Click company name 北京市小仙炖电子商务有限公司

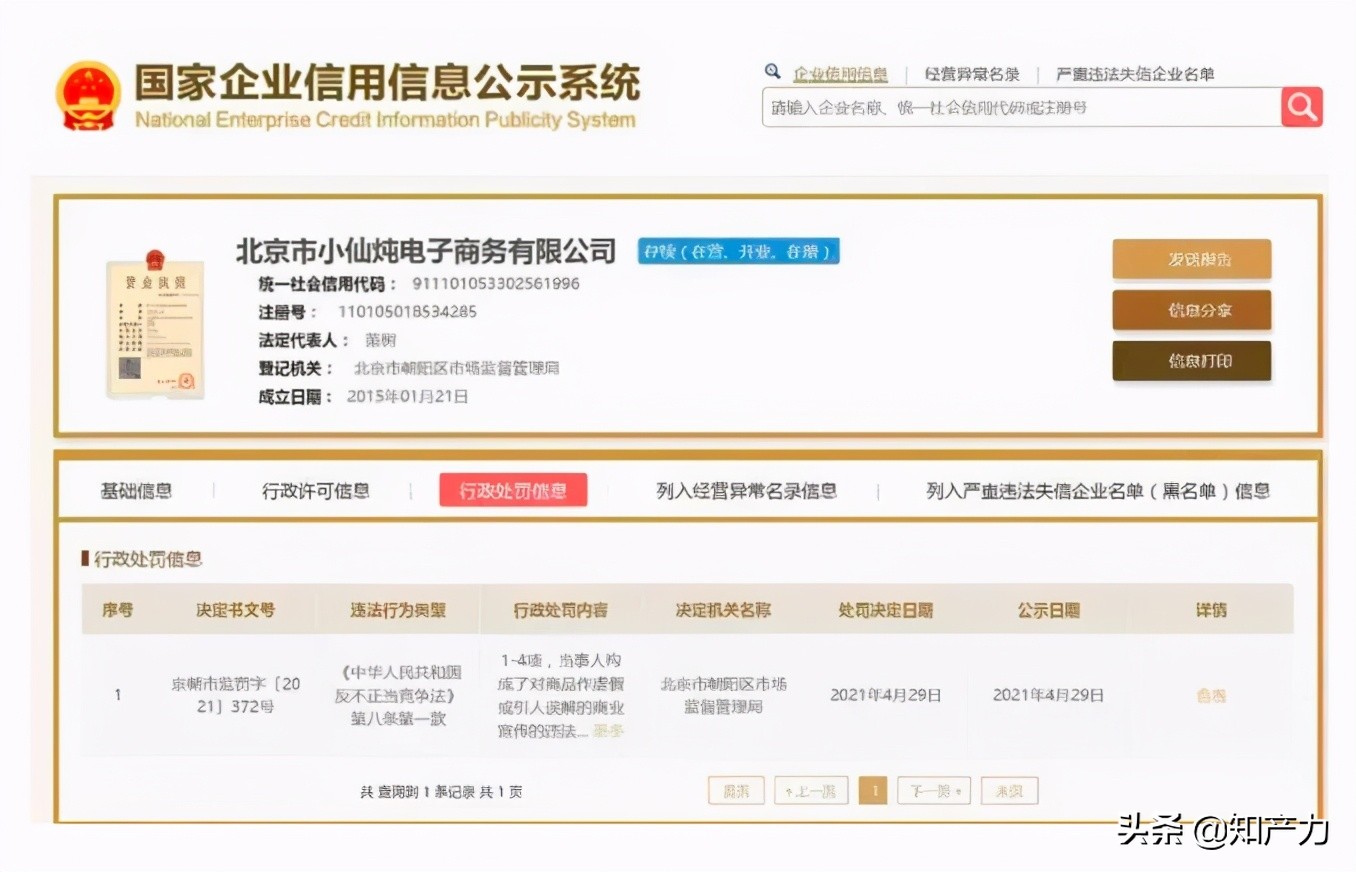[x=426, y=250]
